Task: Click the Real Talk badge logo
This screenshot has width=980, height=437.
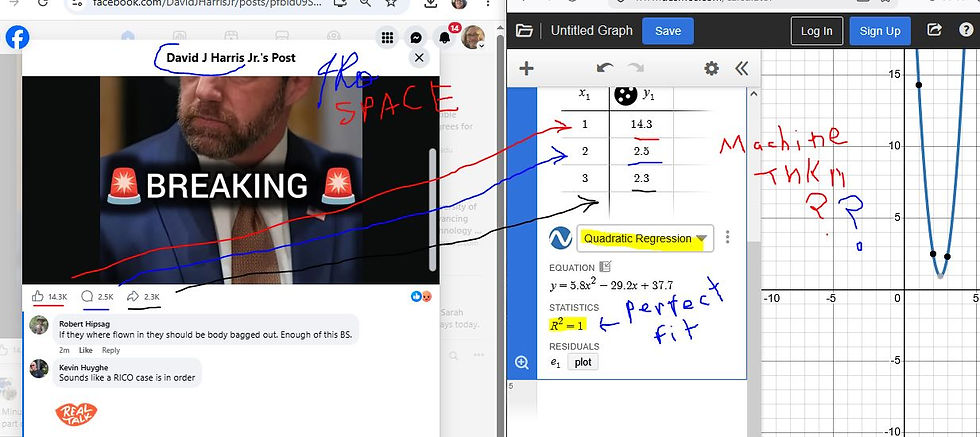Action: coord(76,413)
